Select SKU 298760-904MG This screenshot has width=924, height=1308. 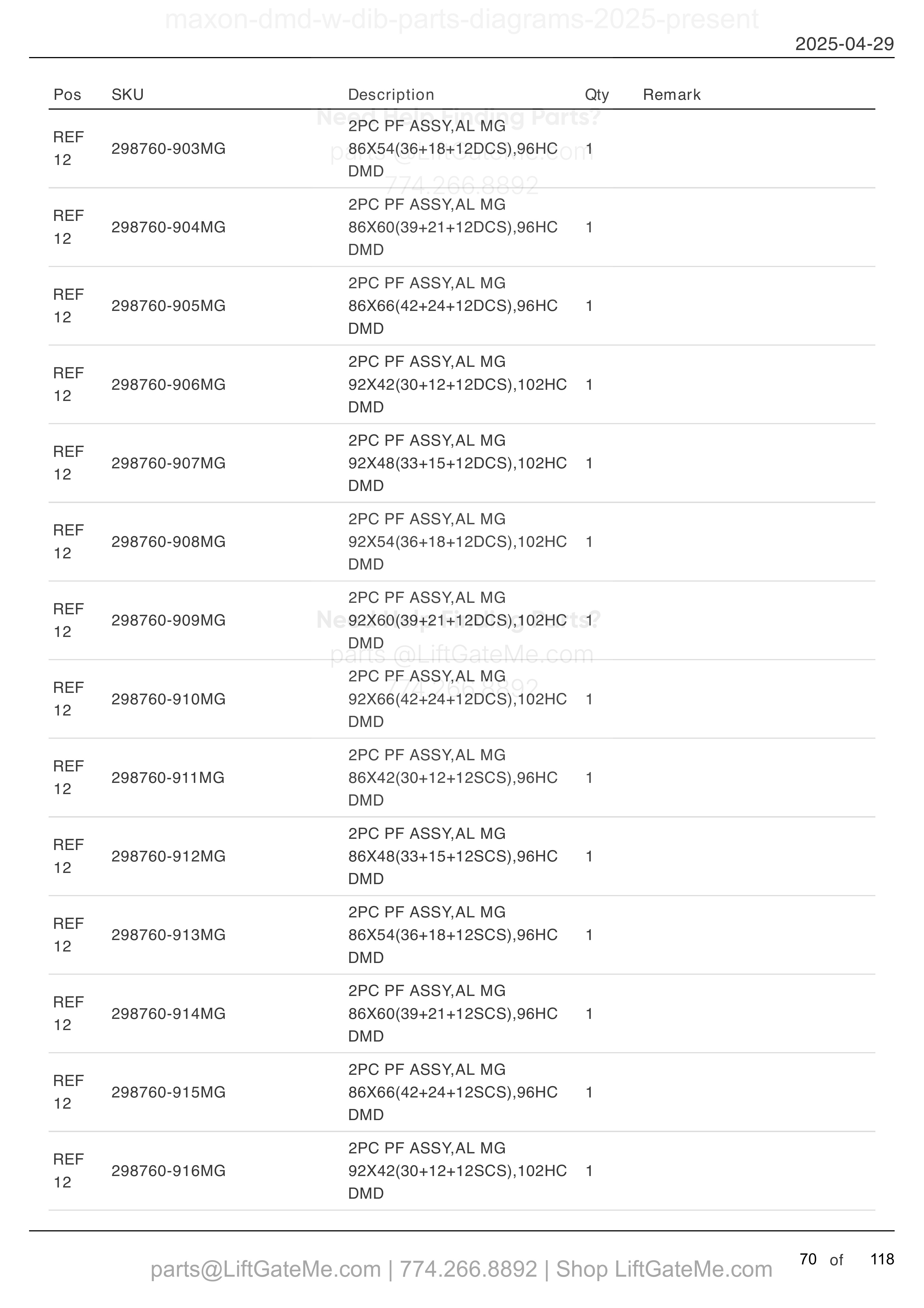tap(169, 227)
